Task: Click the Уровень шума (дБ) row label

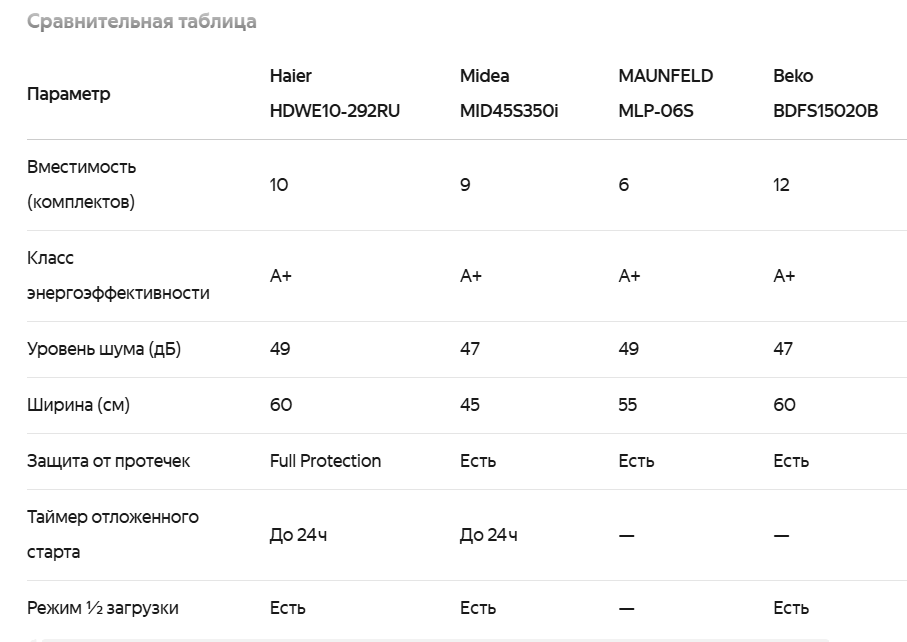Action: tap(104, 349)
